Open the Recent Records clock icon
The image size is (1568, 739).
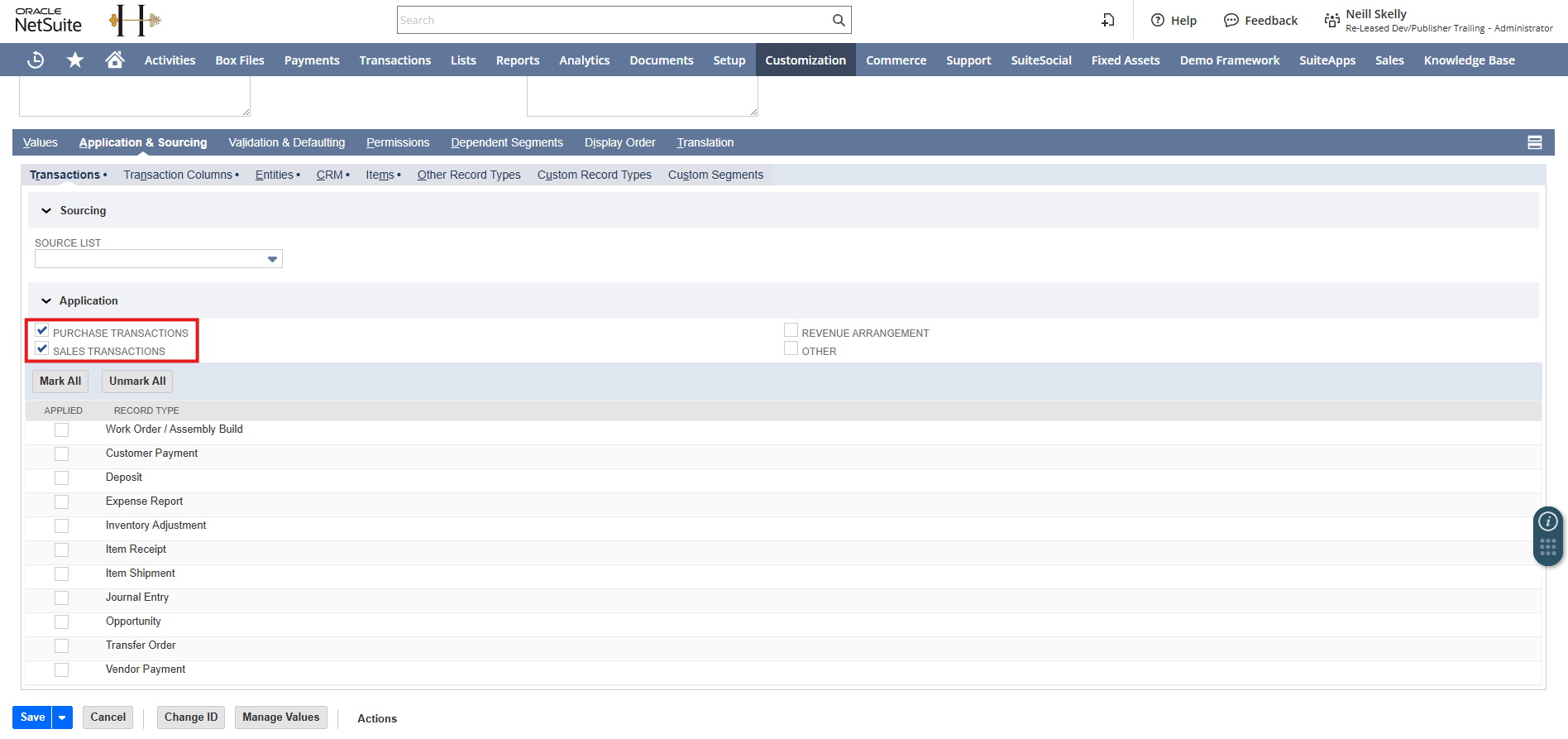click(x=36, y=60)
